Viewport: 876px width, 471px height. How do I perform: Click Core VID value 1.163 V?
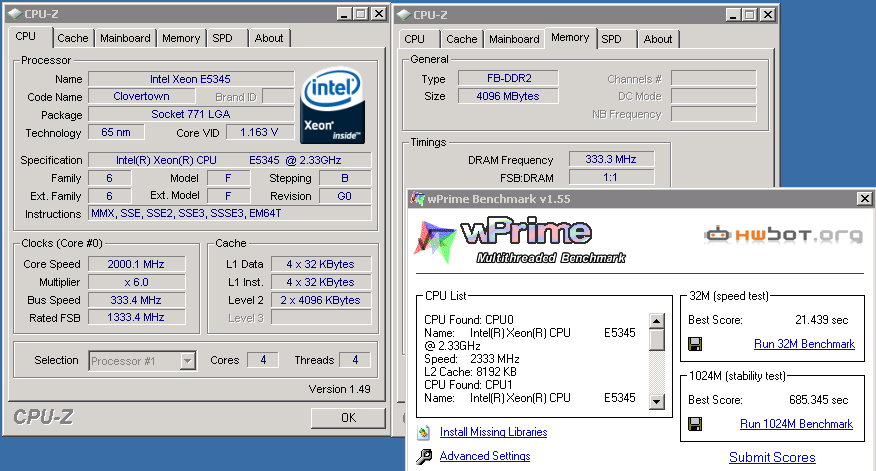pyautogui.click(x=260, y=132)
